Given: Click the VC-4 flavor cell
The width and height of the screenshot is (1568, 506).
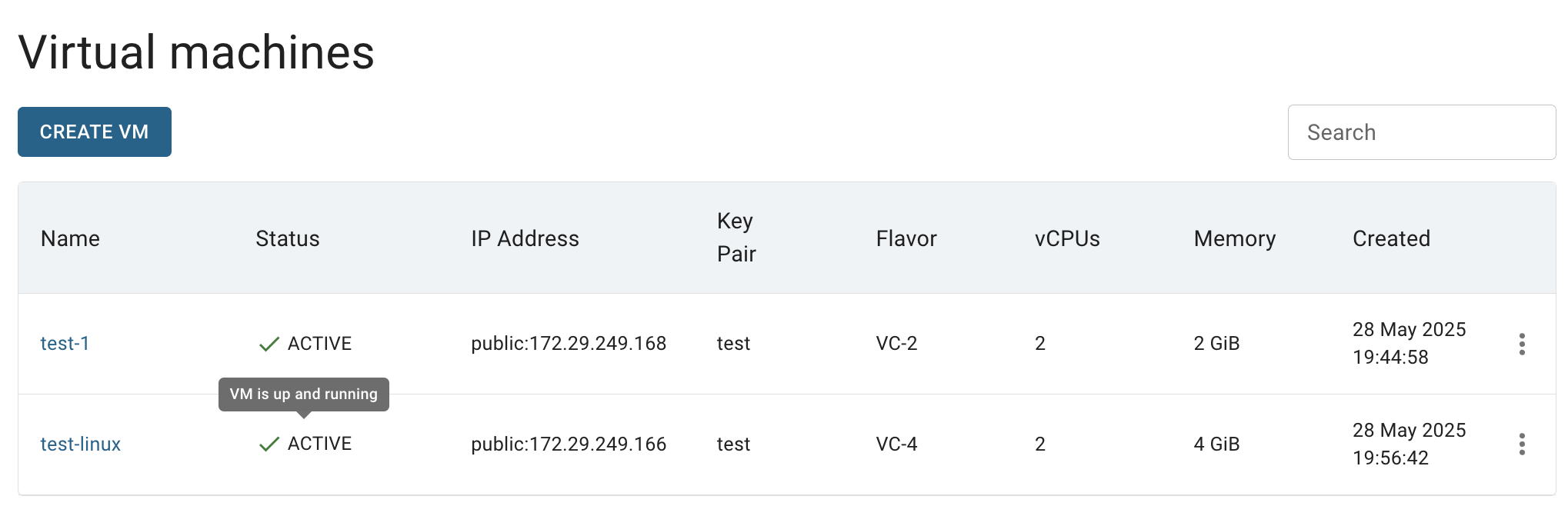Looking at the screenshot, I should [896, 444].
